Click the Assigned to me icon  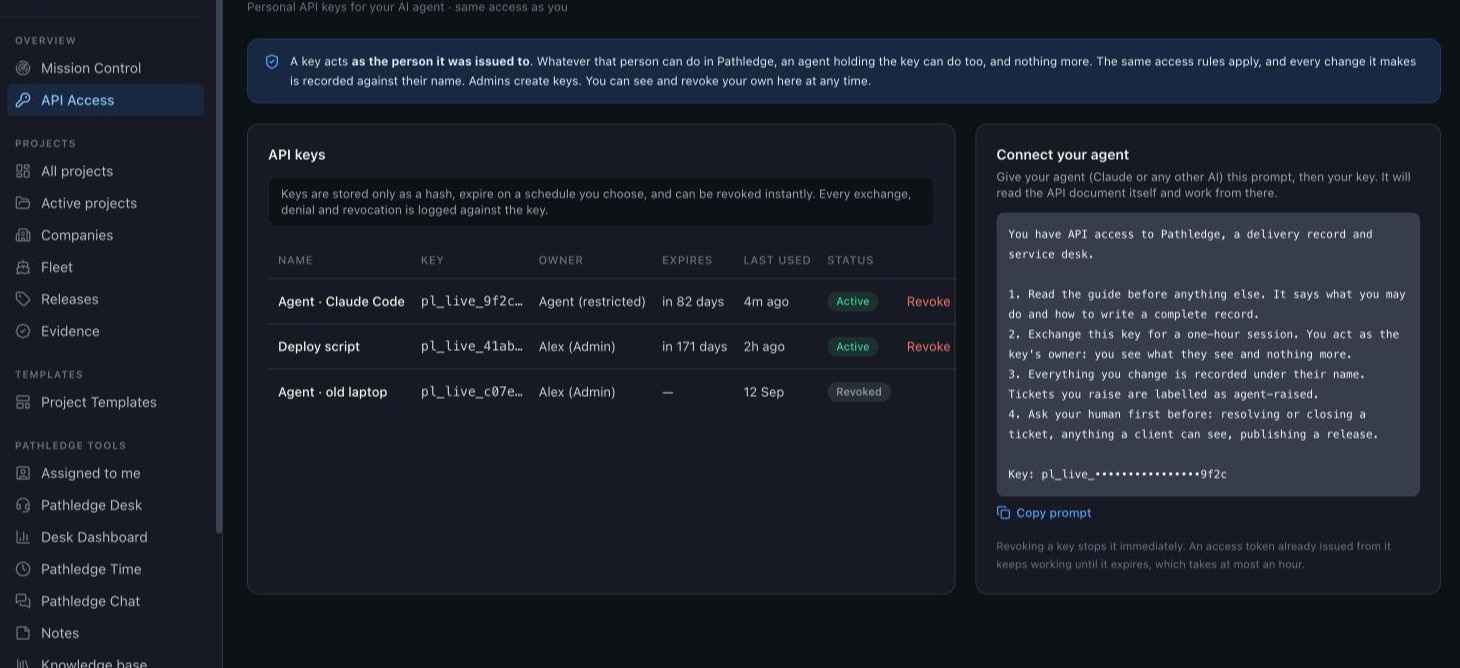(x=23, y=473)
